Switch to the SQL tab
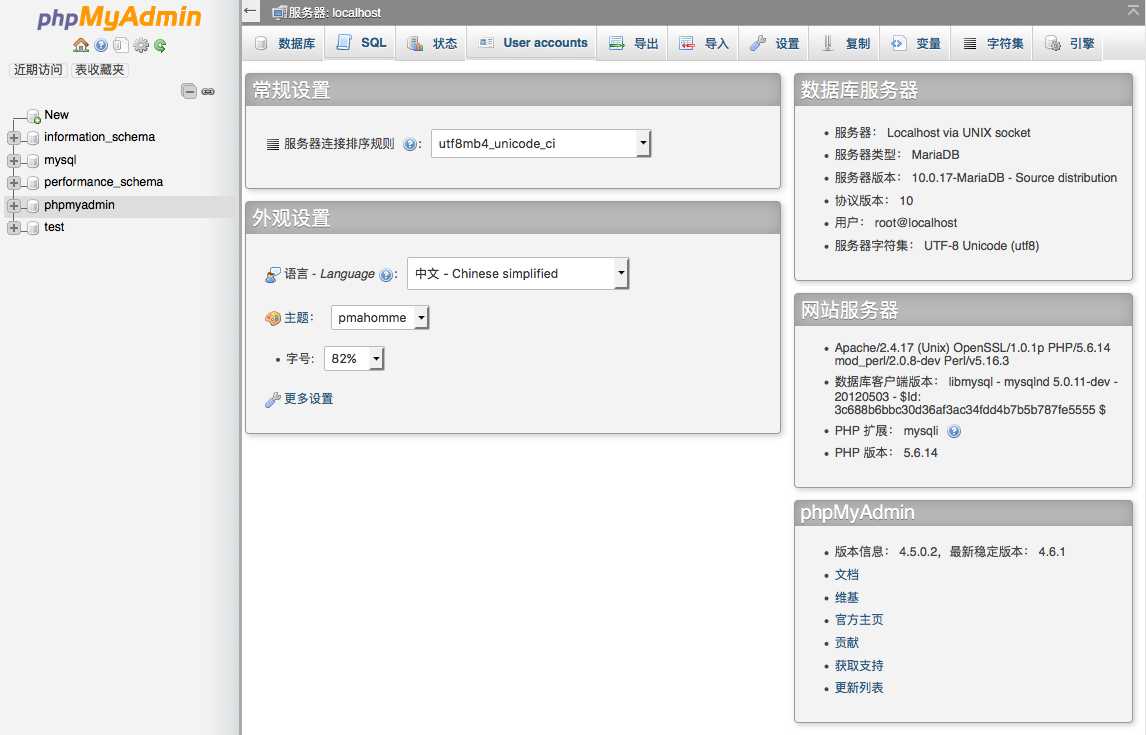 (x=361, y=42)
